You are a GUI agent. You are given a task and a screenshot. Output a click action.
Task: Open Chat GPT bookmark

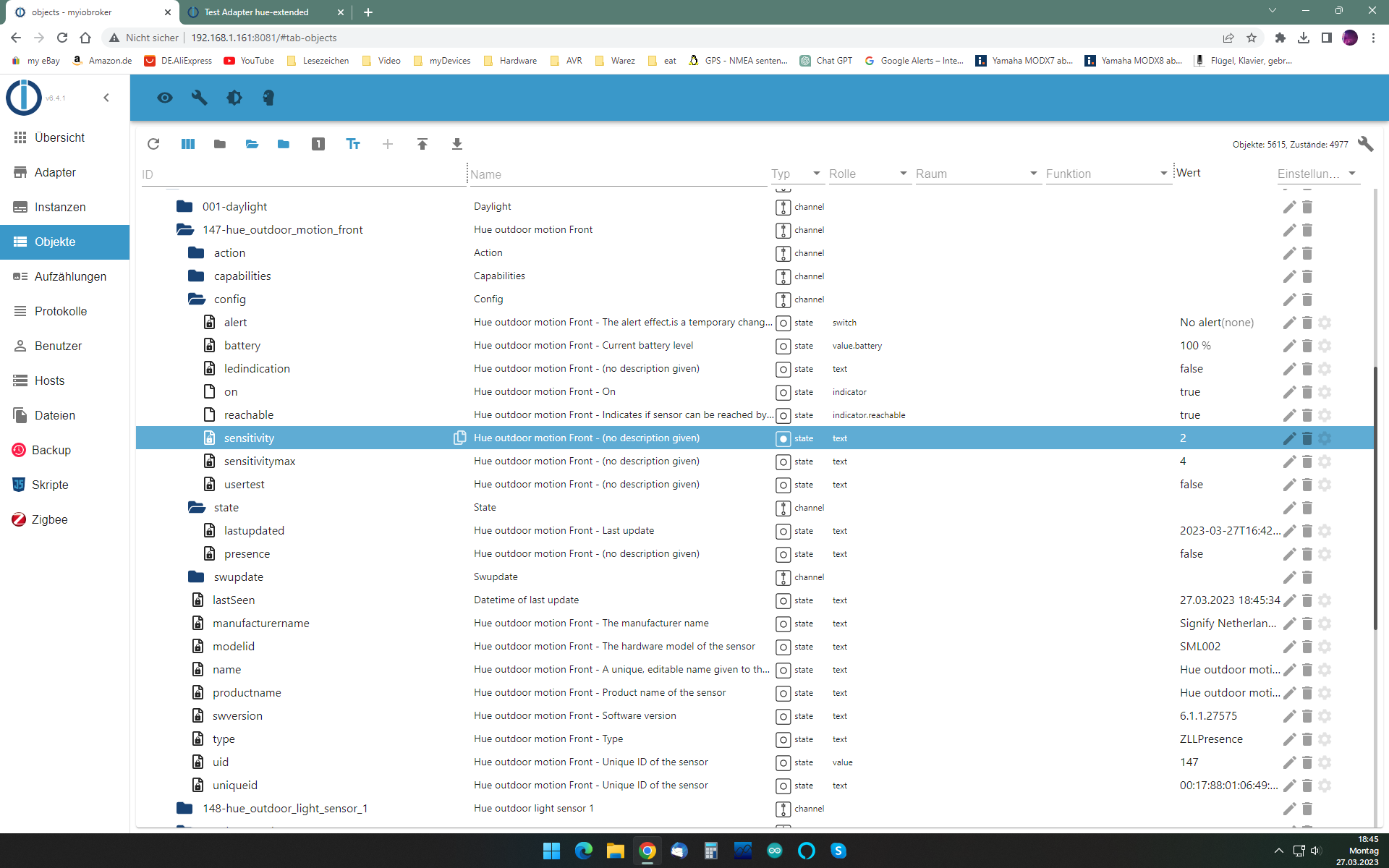click(826, 61)
